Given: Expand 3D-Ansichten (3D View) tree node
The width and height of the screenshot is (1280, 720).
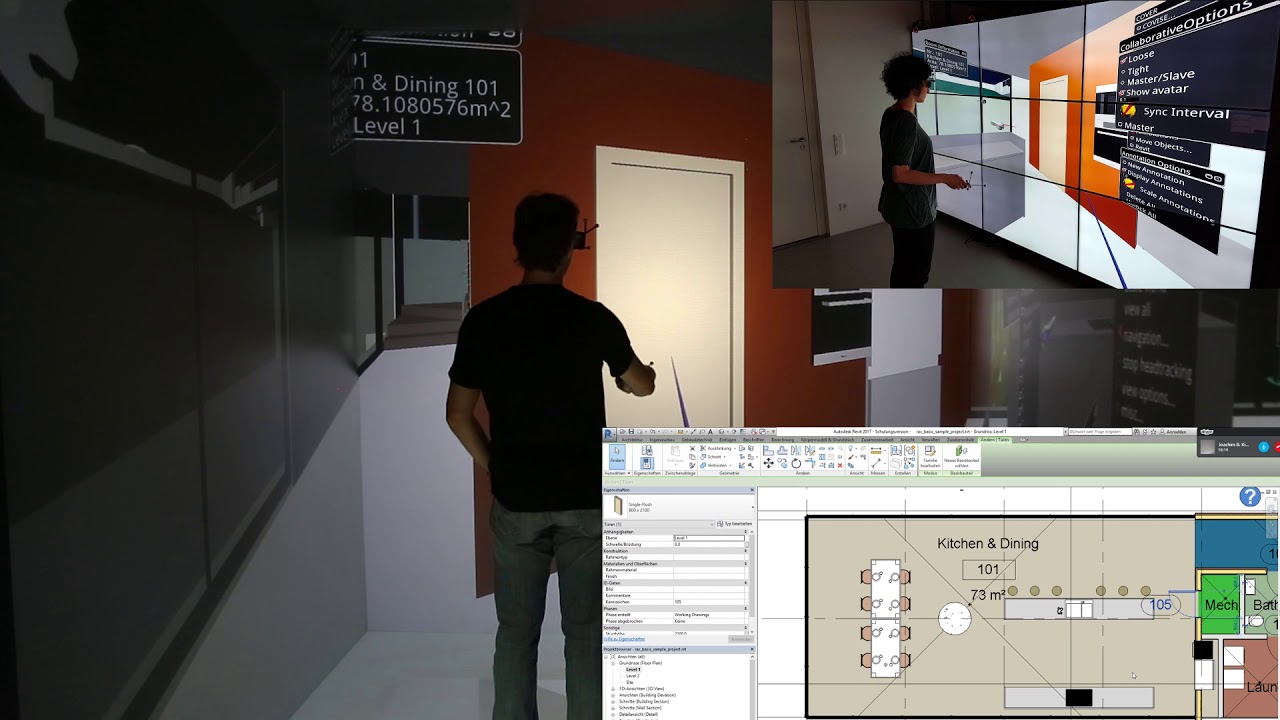Looking at the screenshot, I should click(x=613, y=688).
